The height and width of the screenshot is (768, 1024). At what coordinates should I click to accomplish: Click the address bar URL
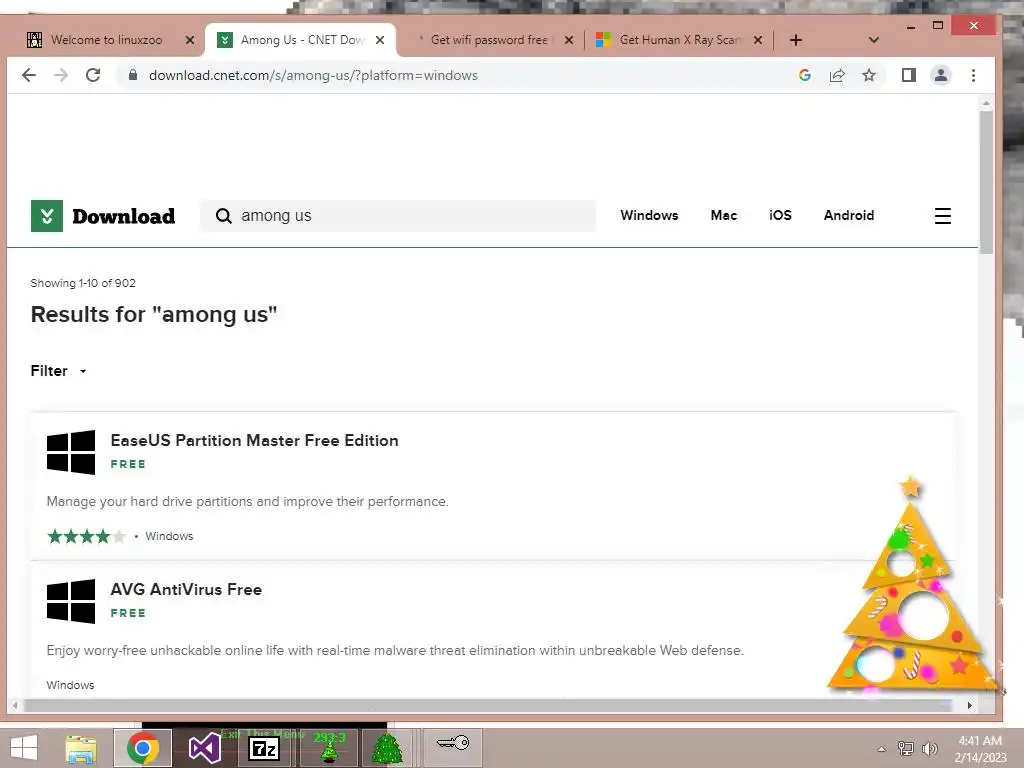(x=313, y=75)
